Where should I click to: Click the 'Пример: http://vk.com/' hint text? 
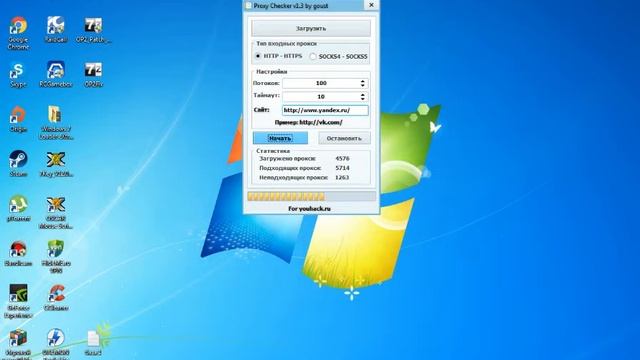coord(309,122)
